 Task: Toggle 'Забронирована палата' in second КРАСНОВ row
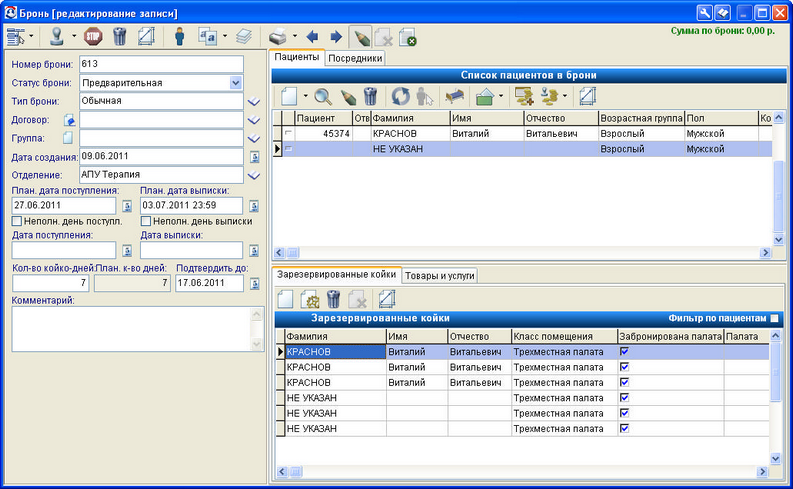pos(625,367)
